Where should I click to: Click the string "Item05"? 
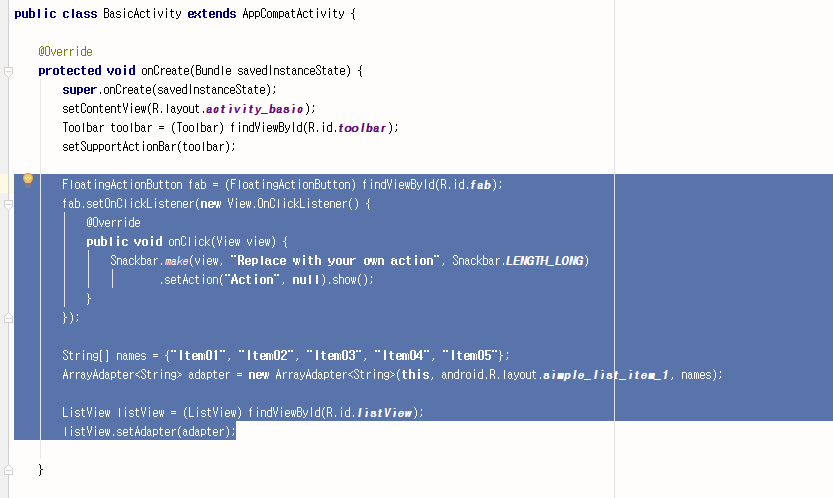tap(471, 356)
